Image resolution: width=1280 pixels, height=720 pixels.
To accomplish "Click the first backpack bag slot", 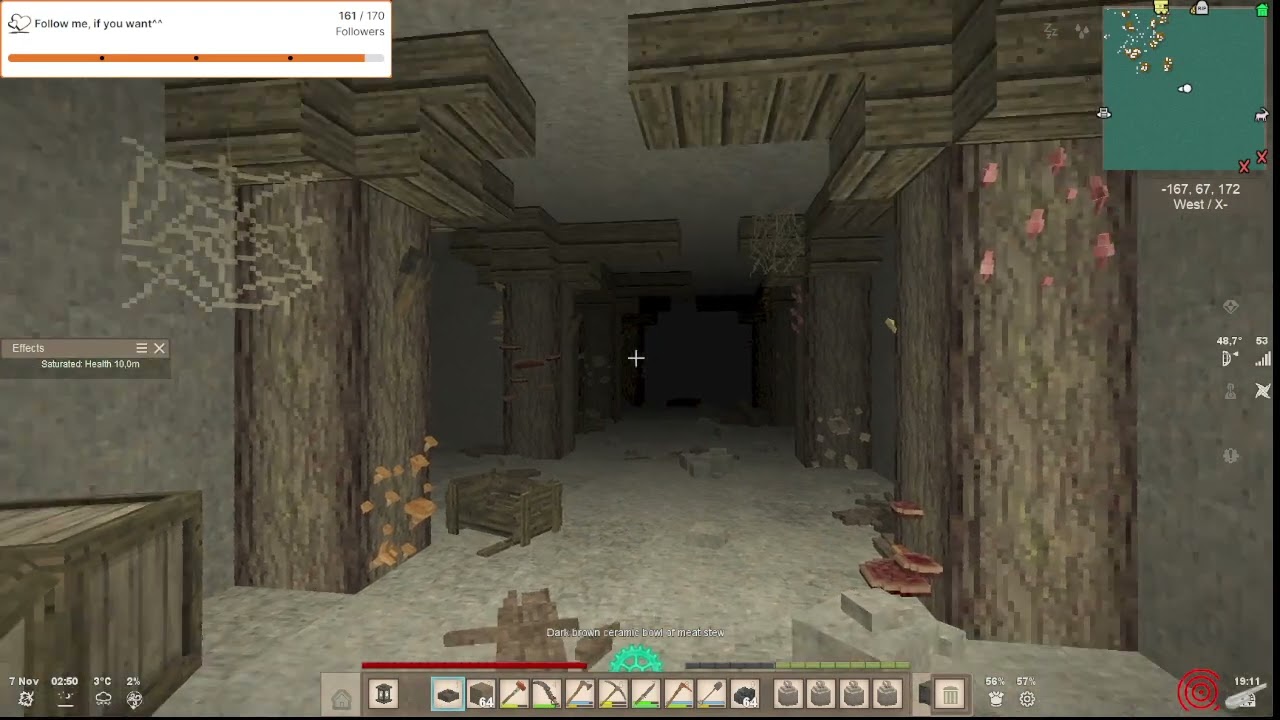I will tap(788, 694).
